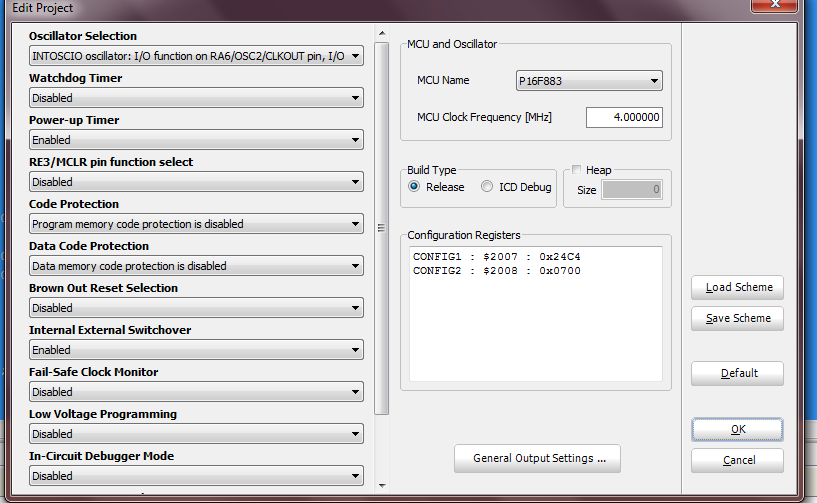Open General Output Settings

tap(537, 458)
